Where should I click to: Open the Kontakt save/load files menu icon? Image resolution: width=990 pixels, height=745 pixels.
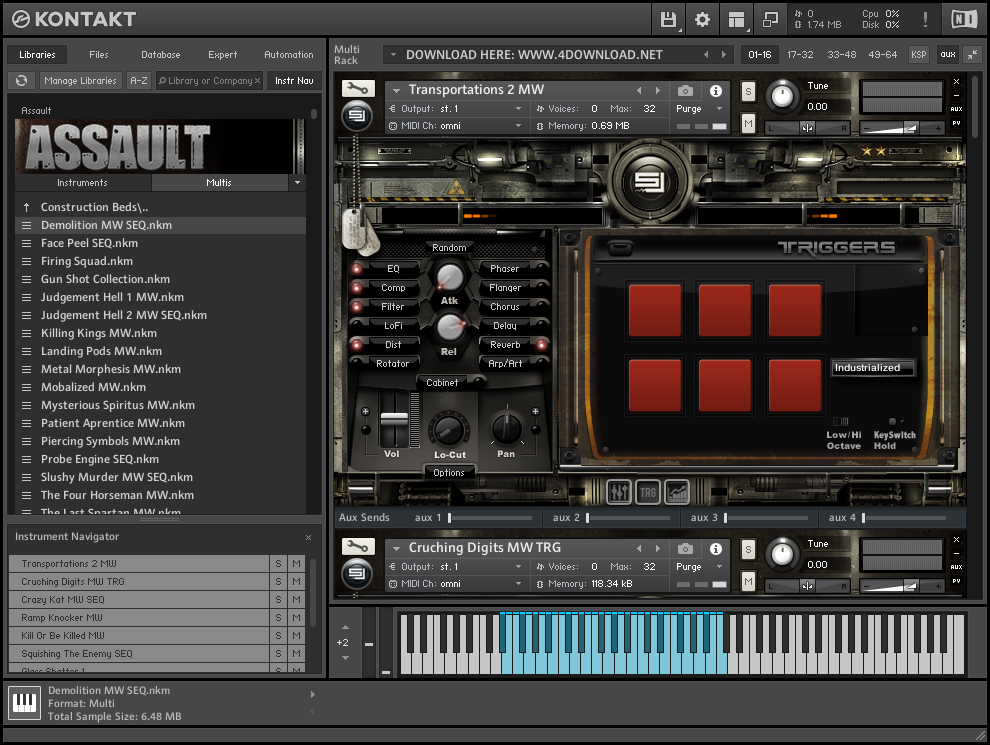(x=668, y=20)
